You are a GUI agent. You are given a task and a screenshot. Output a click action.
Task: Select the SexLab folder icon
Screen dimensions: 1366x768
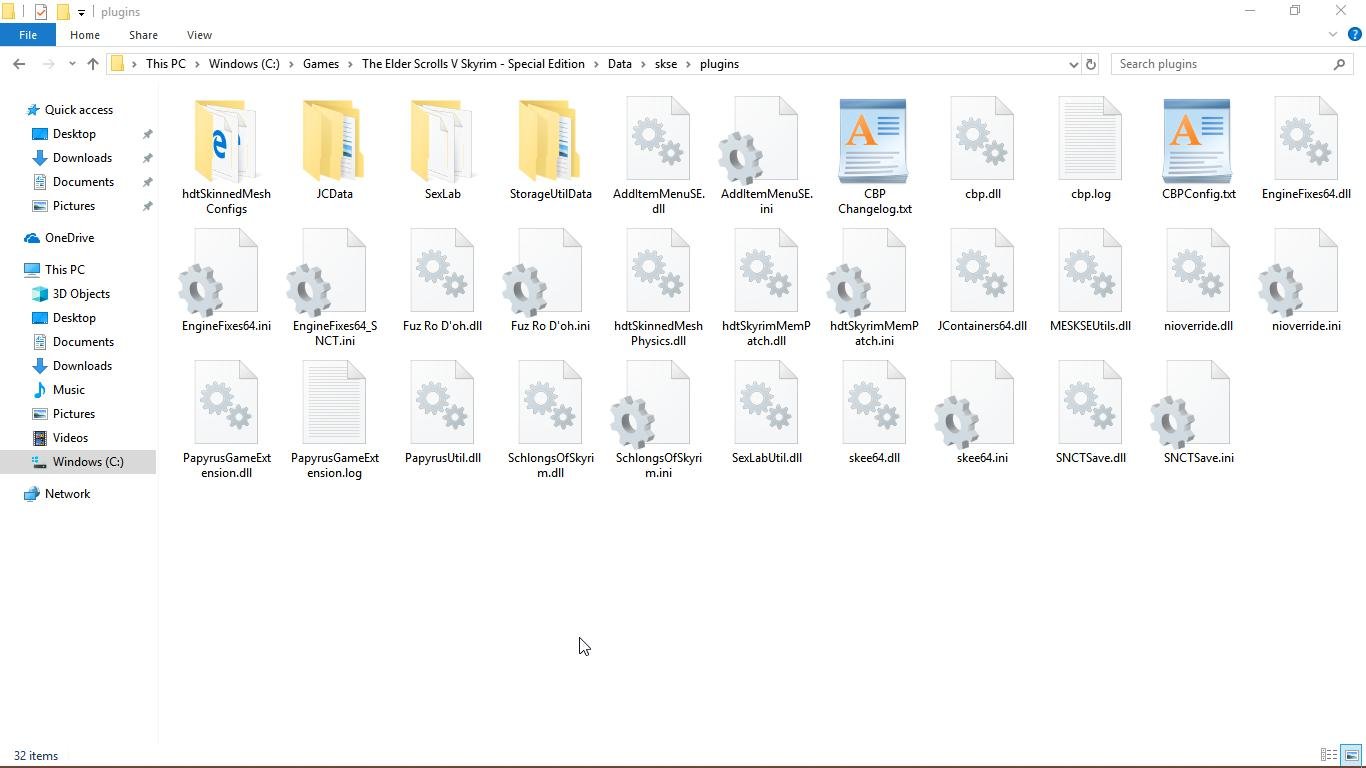(442, 140)
